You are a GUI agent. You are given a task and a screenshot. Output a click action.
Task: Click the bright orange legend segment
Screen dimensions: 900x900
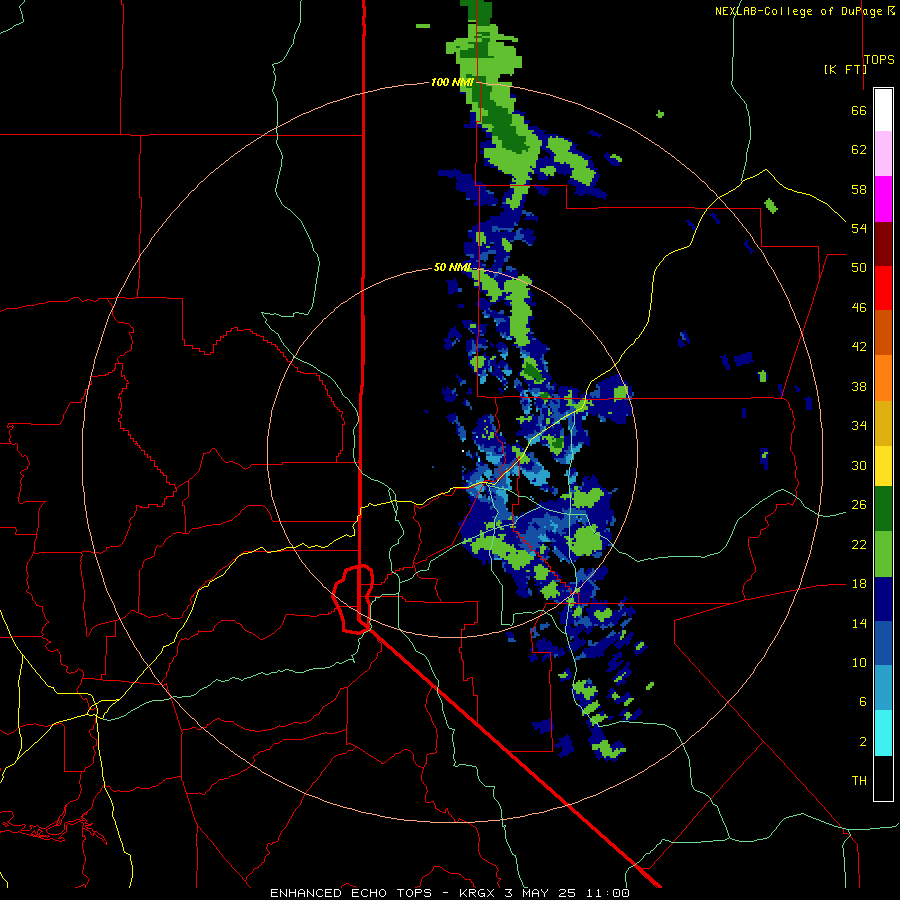(x=883, y=377)
